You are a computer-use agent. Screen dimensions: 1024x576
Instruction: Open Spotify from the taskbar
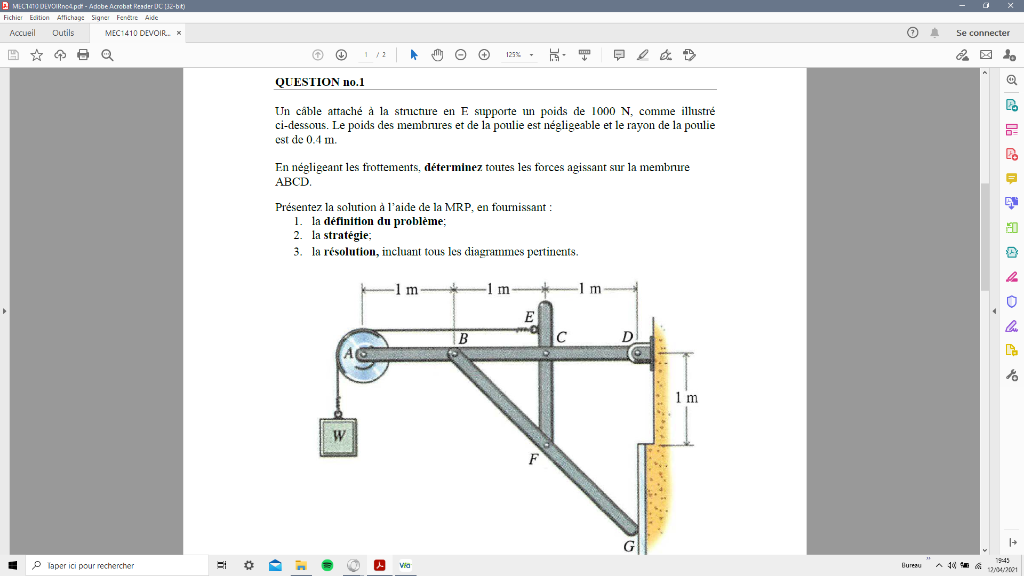coord(327,566)
